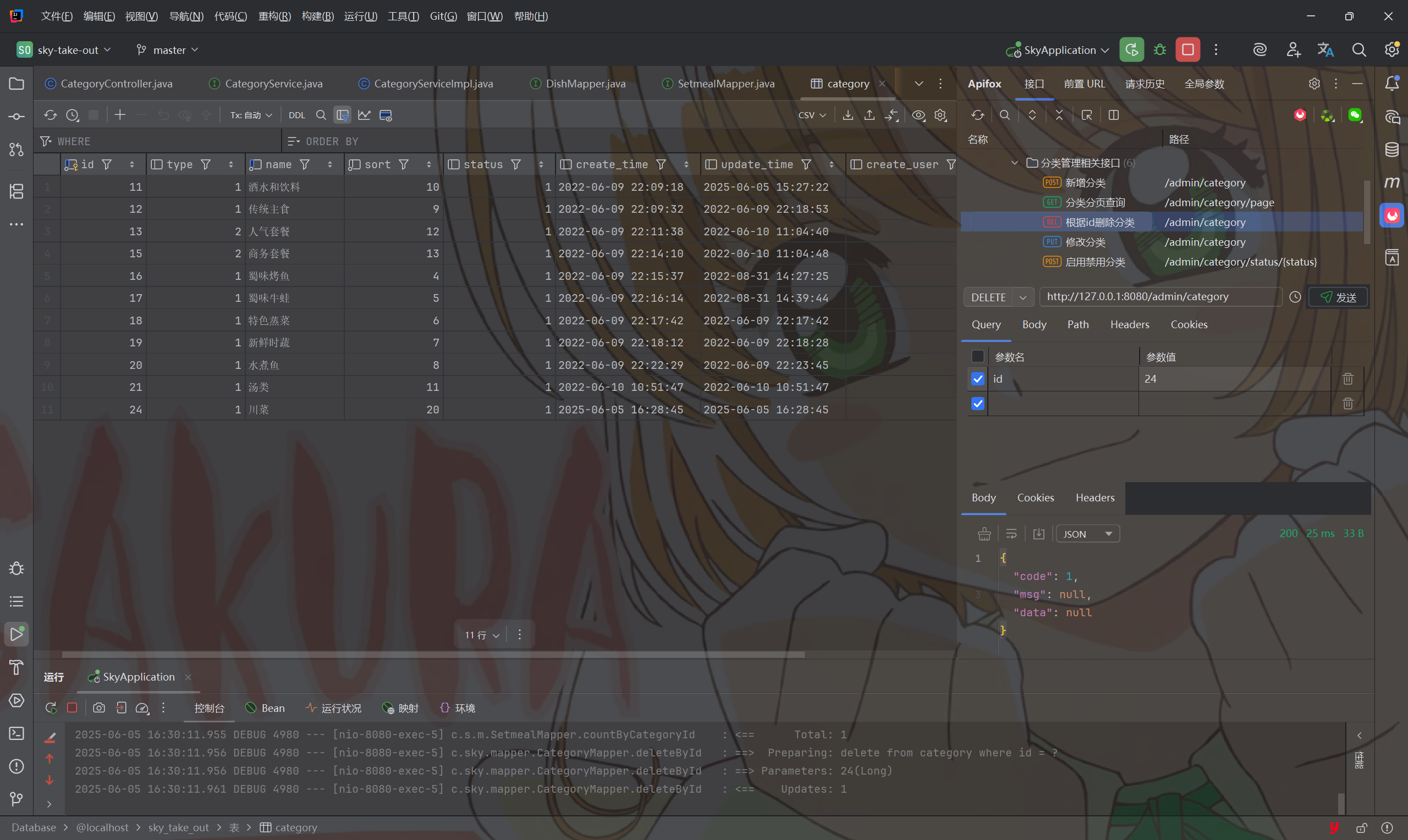Add a new row to table

coord(119,115)
